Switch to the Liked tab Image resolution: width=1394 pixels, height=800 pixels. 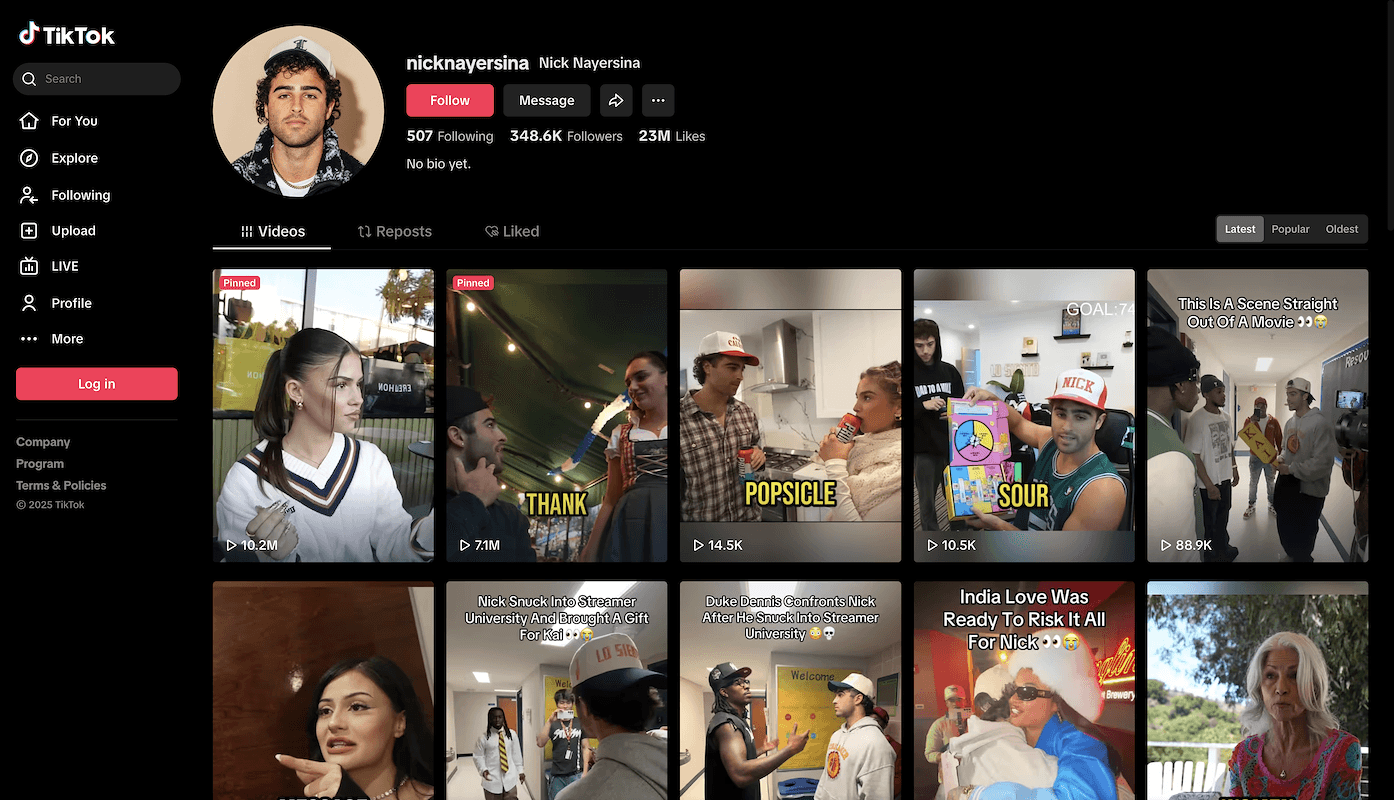[x=512, y=231]
